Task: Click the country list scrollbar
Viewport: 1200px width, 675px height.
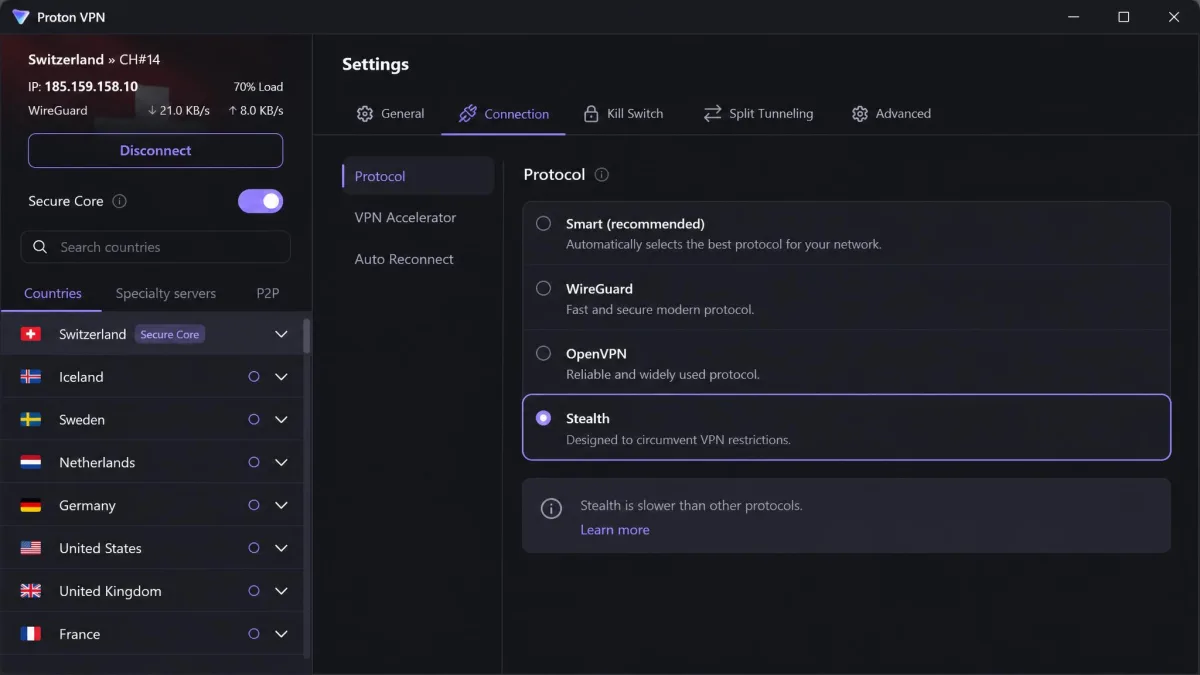Action: coord(306,336)
